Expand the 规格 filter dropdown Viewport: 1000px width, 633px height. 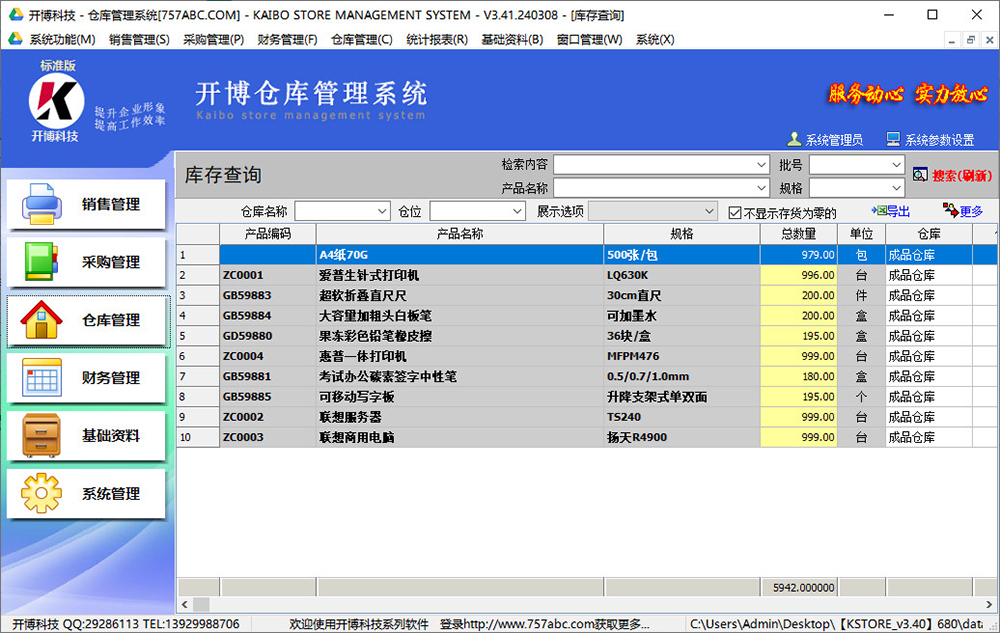pyautogui.click(x=896, y=188)
